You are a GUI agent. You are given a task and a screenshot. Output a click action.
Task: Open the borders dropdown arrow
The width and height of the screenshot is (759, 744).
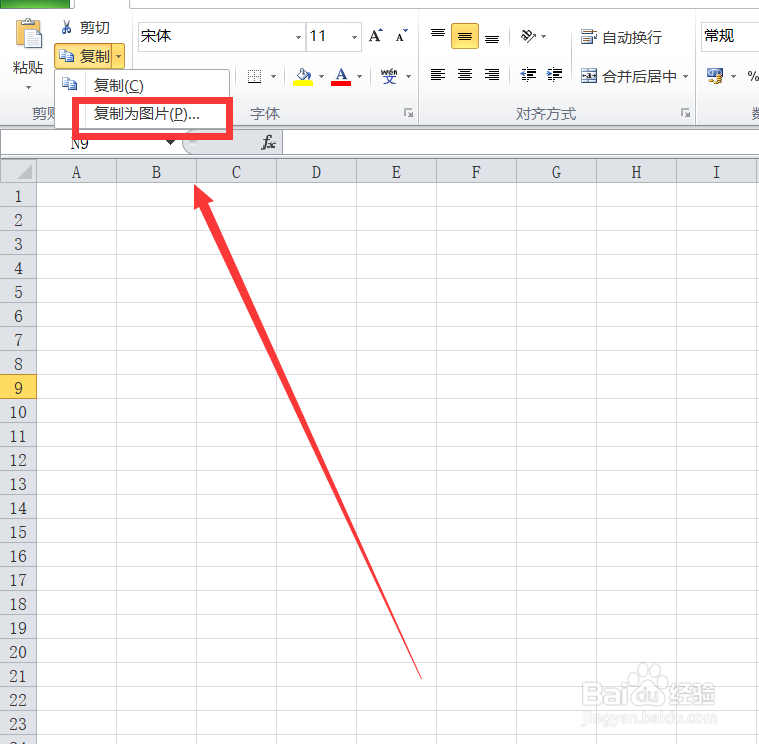click(273, 76)
